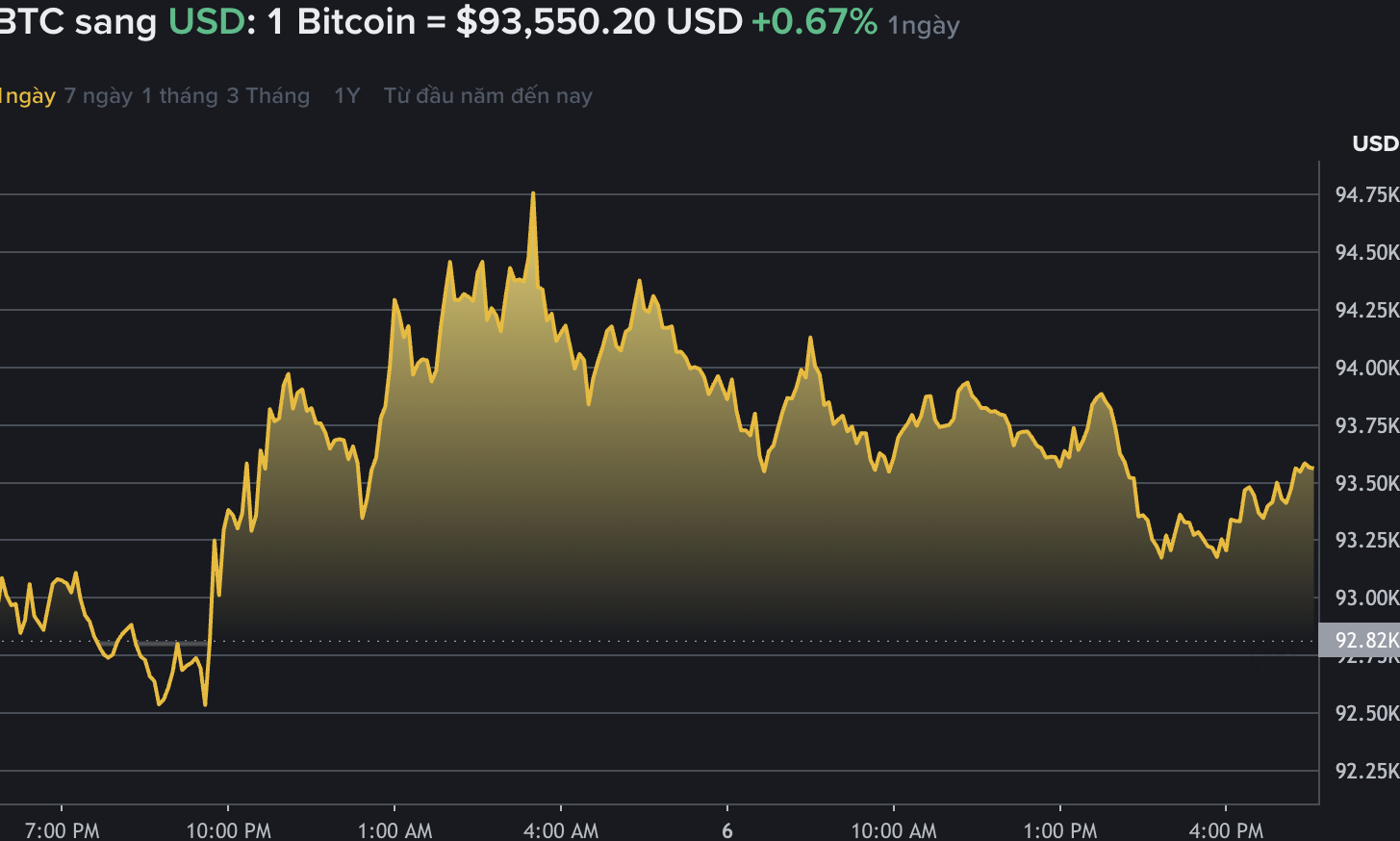Switch to the 7 ngày view

99,95
